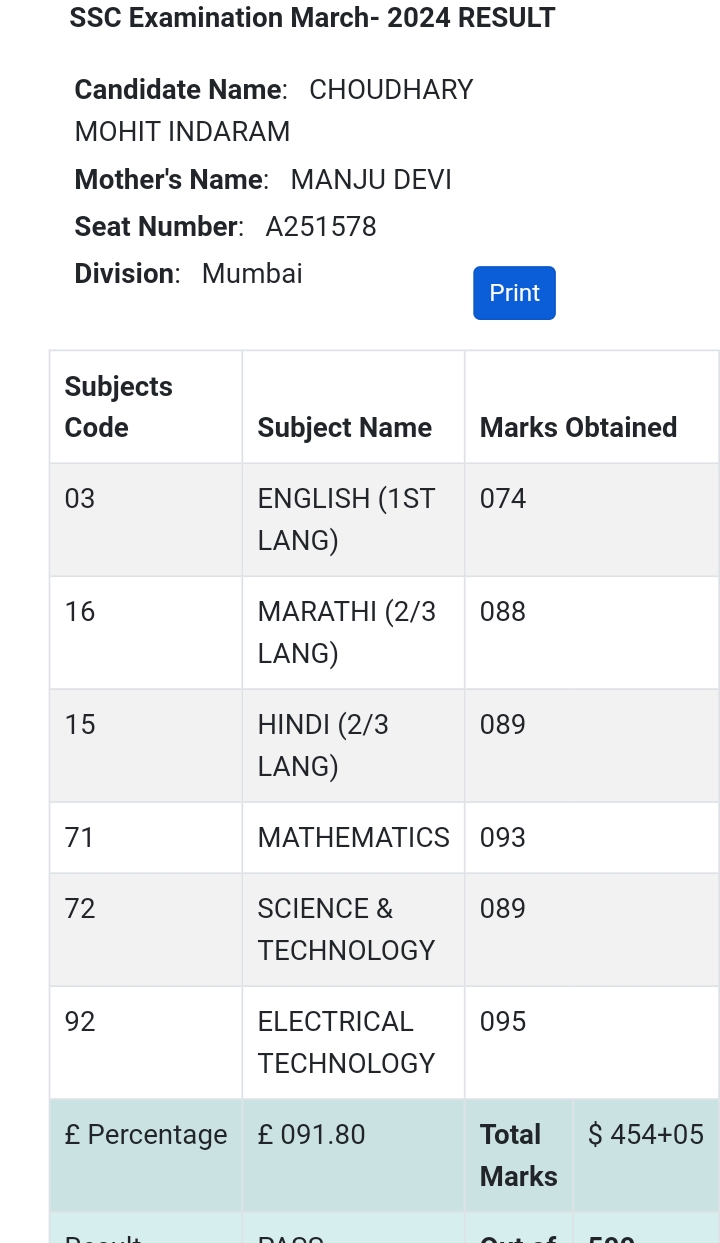Click the total marks value 454+05
The width and height of the screenshot is (720, 1243).
(646, 1135)
